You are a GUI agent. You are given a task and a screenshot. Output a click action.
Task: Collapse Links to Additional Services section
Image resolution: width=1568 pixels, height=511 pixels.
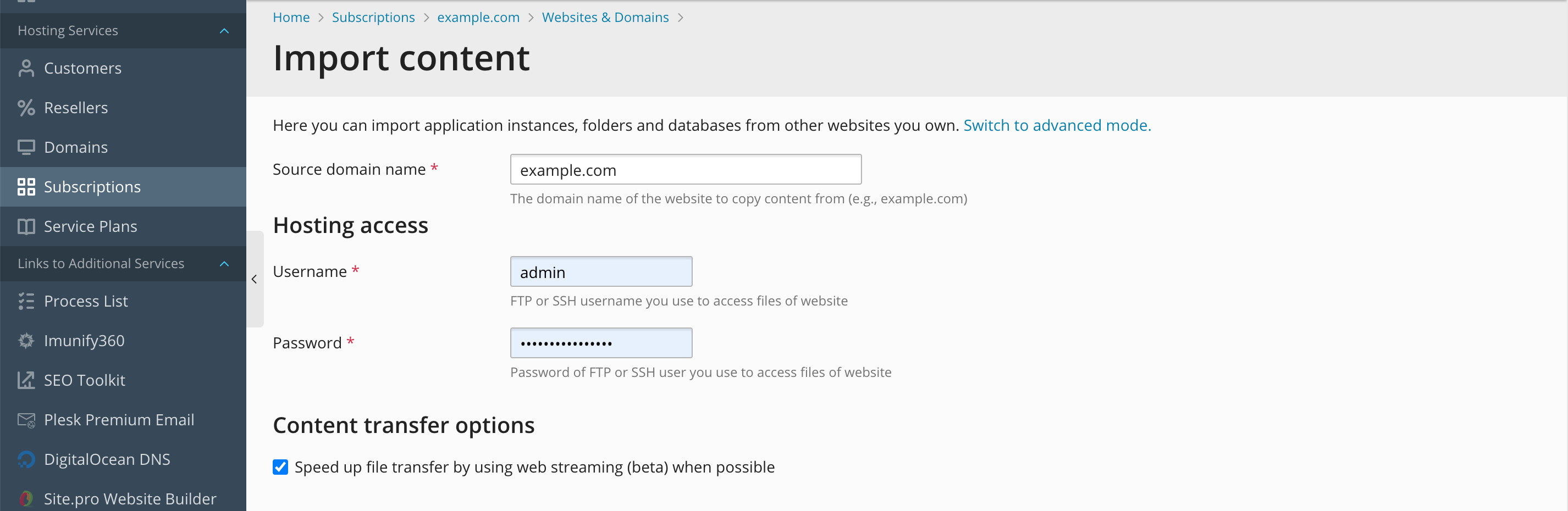pyautogui.click(x=224, y=263)
